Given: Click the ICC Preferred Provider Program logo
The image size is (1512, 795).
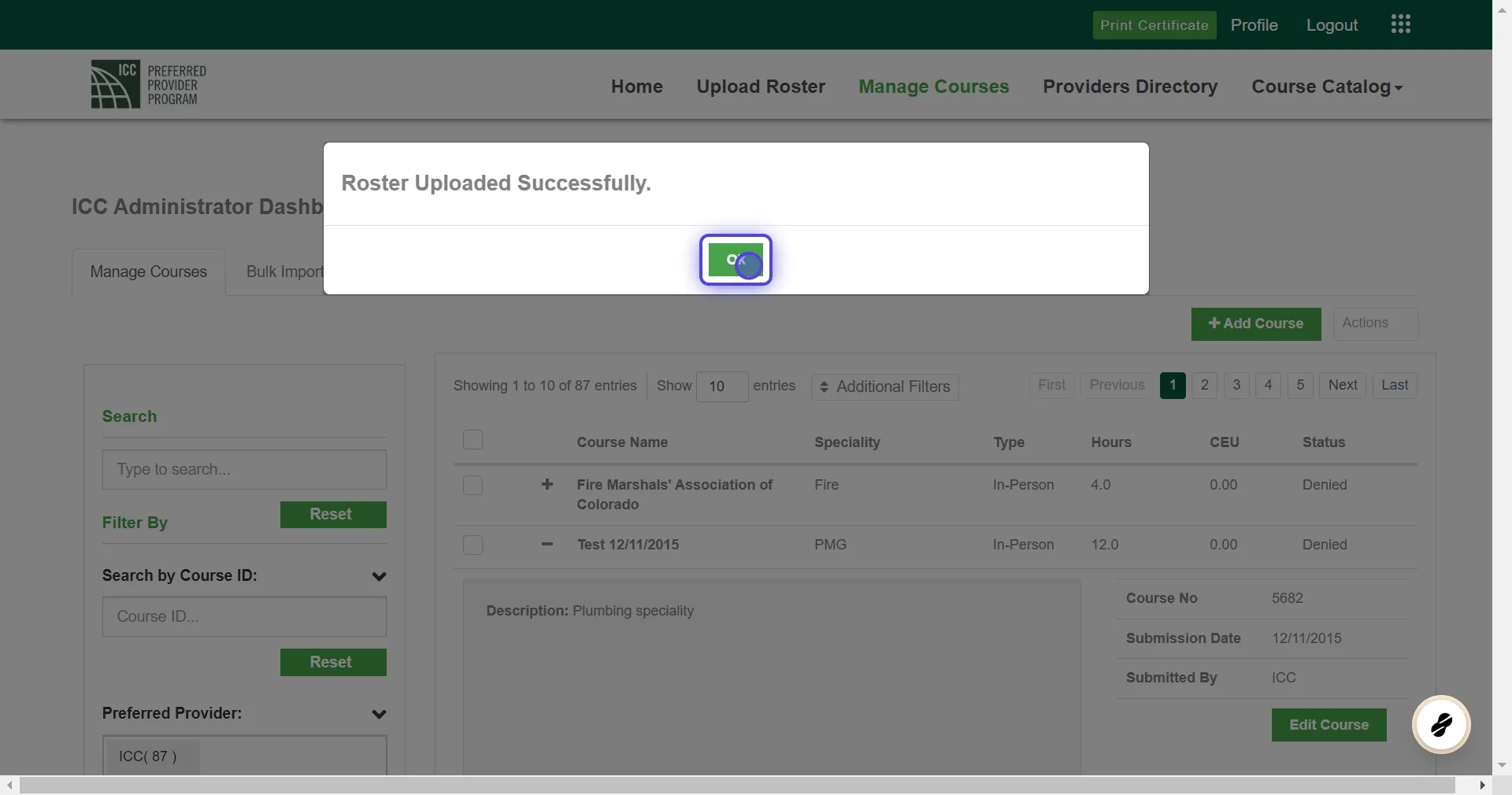Looking at the screenshot, I should point(148,84).
